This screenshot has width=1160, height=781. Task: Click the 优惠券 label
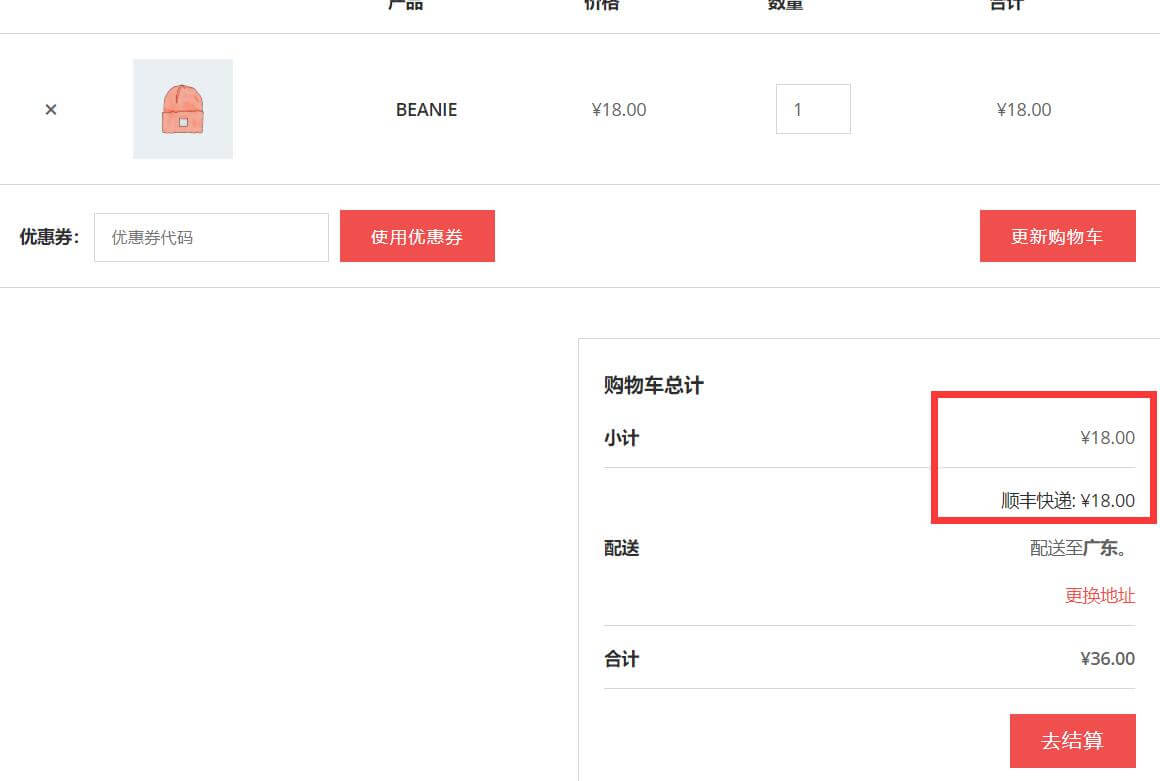49,238
